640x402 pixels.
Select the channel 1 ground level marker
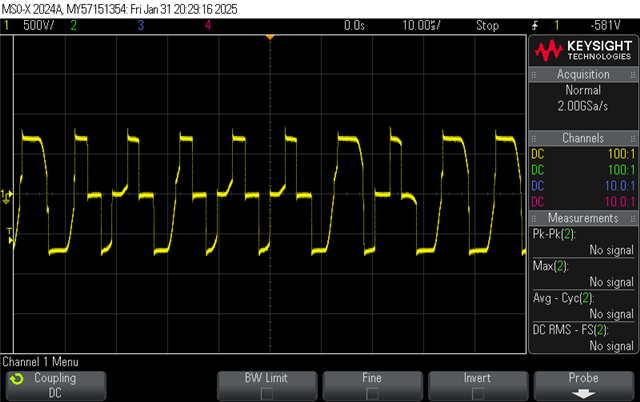(7, 196)
